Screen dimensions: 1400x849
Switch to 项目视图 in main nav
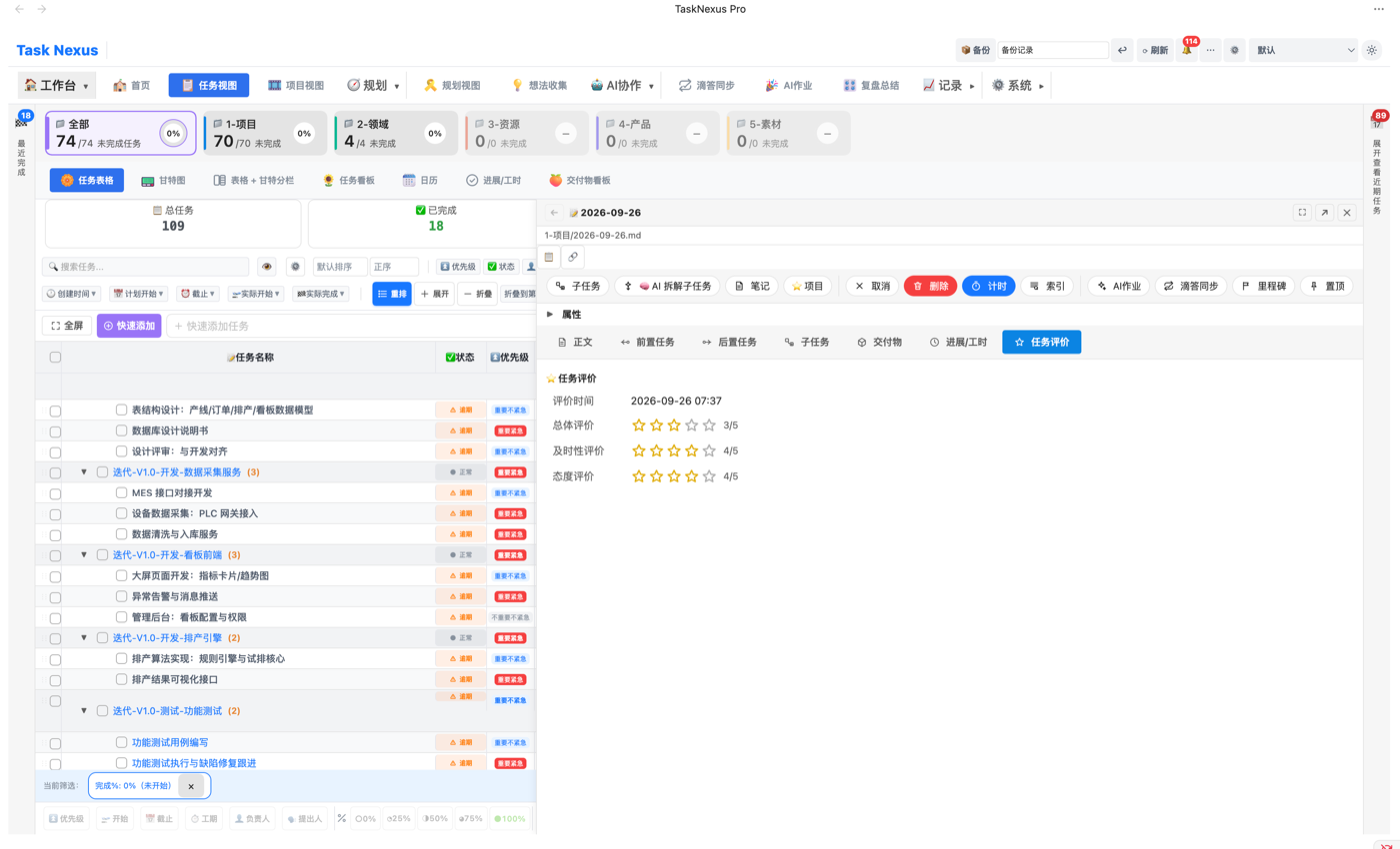pyautogui.click(x=296, y=86)
